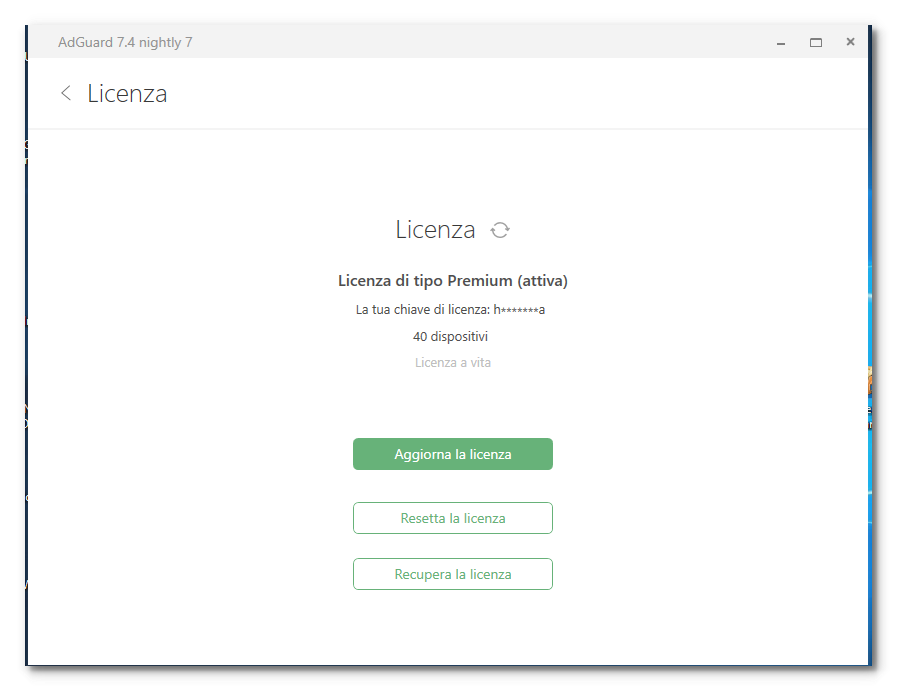The height and width of the screenshot is (691, 897).
Task: Refresh license status with the circular arrows icon
Action: point(500,230)
